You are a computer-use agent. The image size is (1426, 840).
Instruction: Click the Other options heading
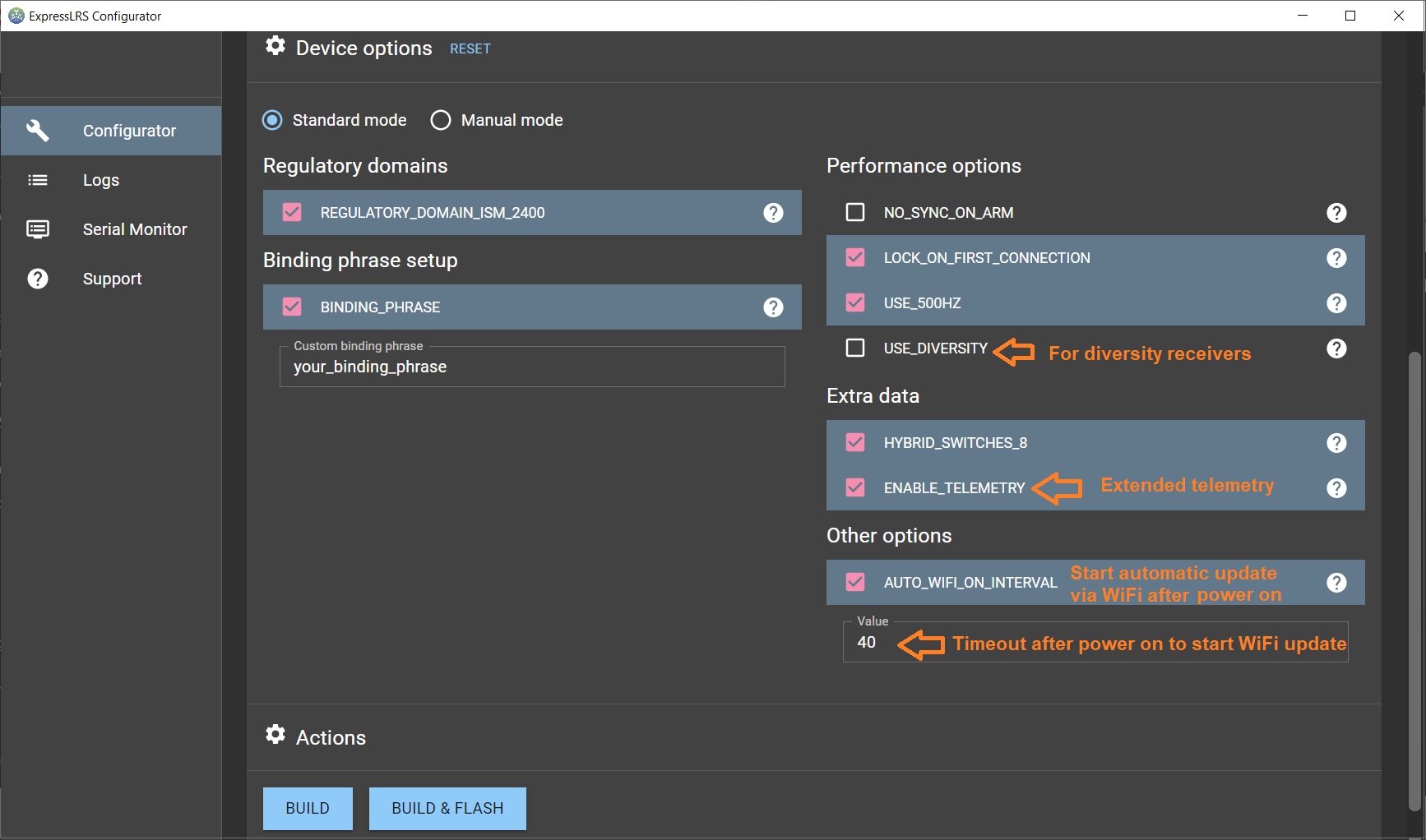point(889,536)
